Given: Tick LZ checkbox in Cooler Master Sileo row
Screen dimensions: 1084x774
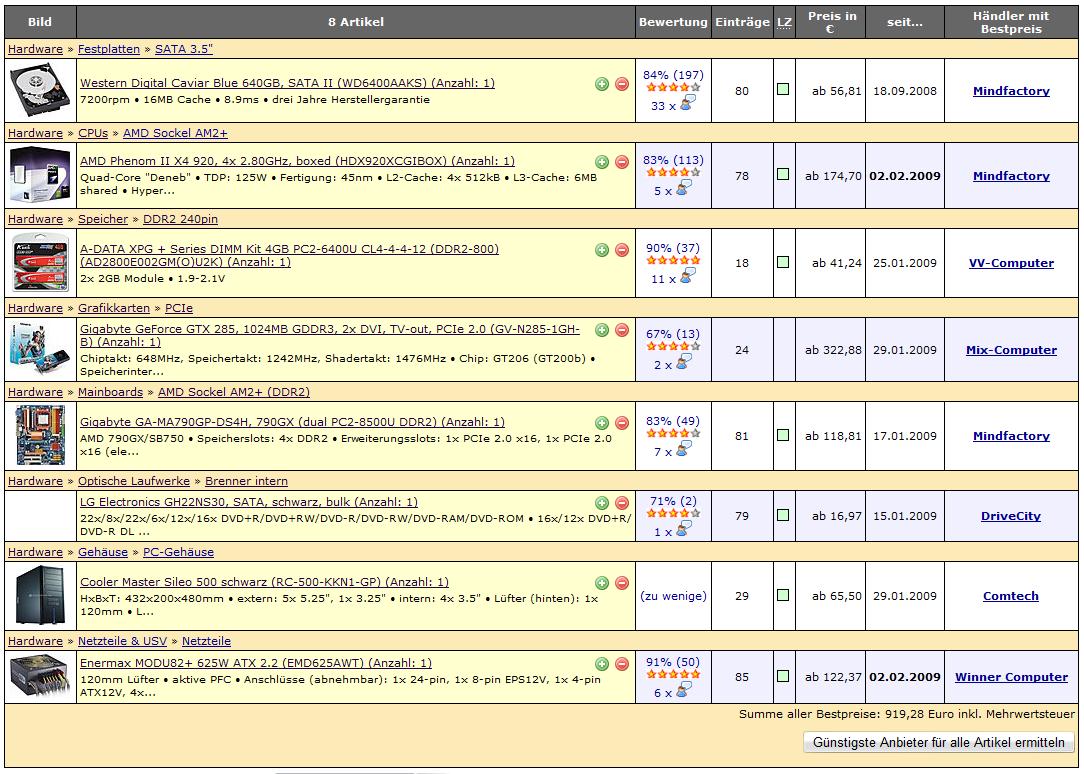Looking at the screenshot, I should (x=783, y=594).
